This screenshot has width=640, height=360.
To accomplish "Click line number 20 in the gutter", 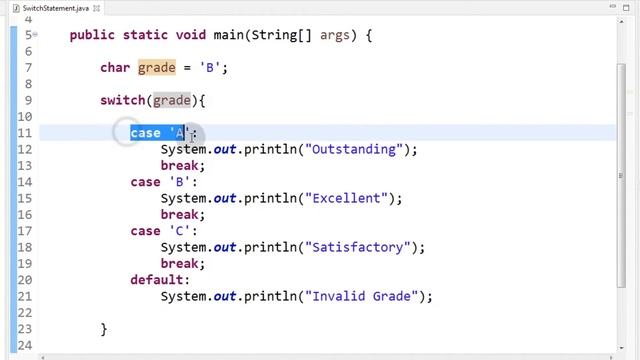I will 24,280.
